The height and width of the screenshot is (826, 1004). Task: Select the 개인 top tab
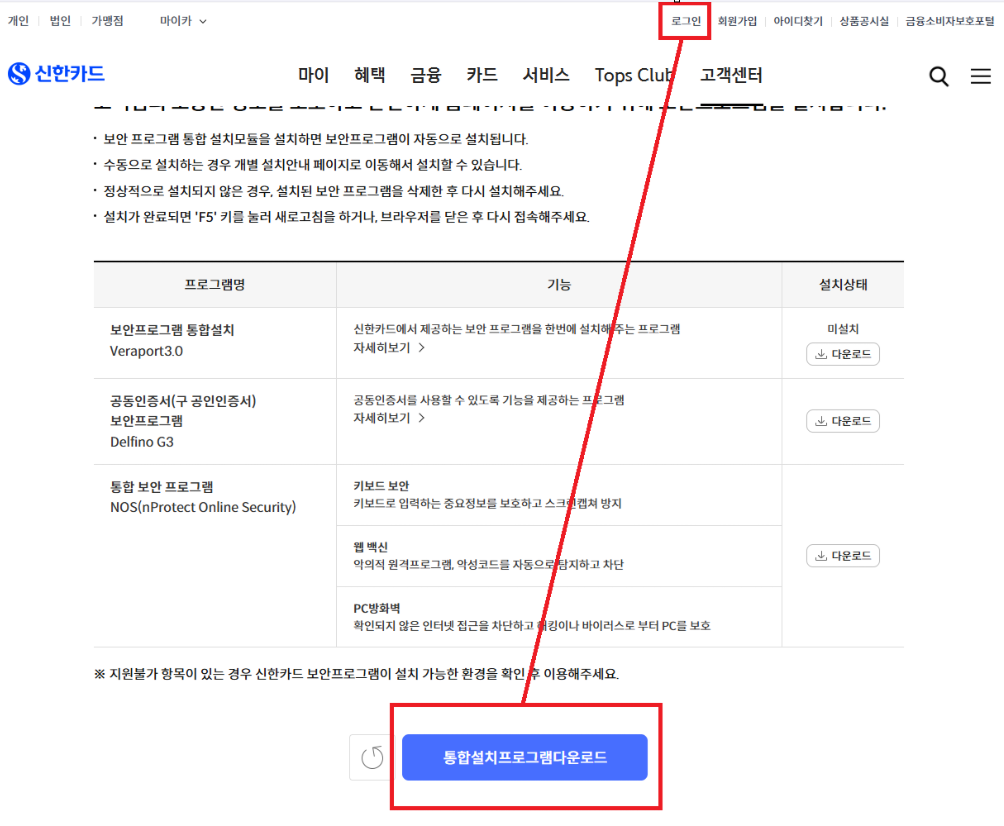point(18,21)
